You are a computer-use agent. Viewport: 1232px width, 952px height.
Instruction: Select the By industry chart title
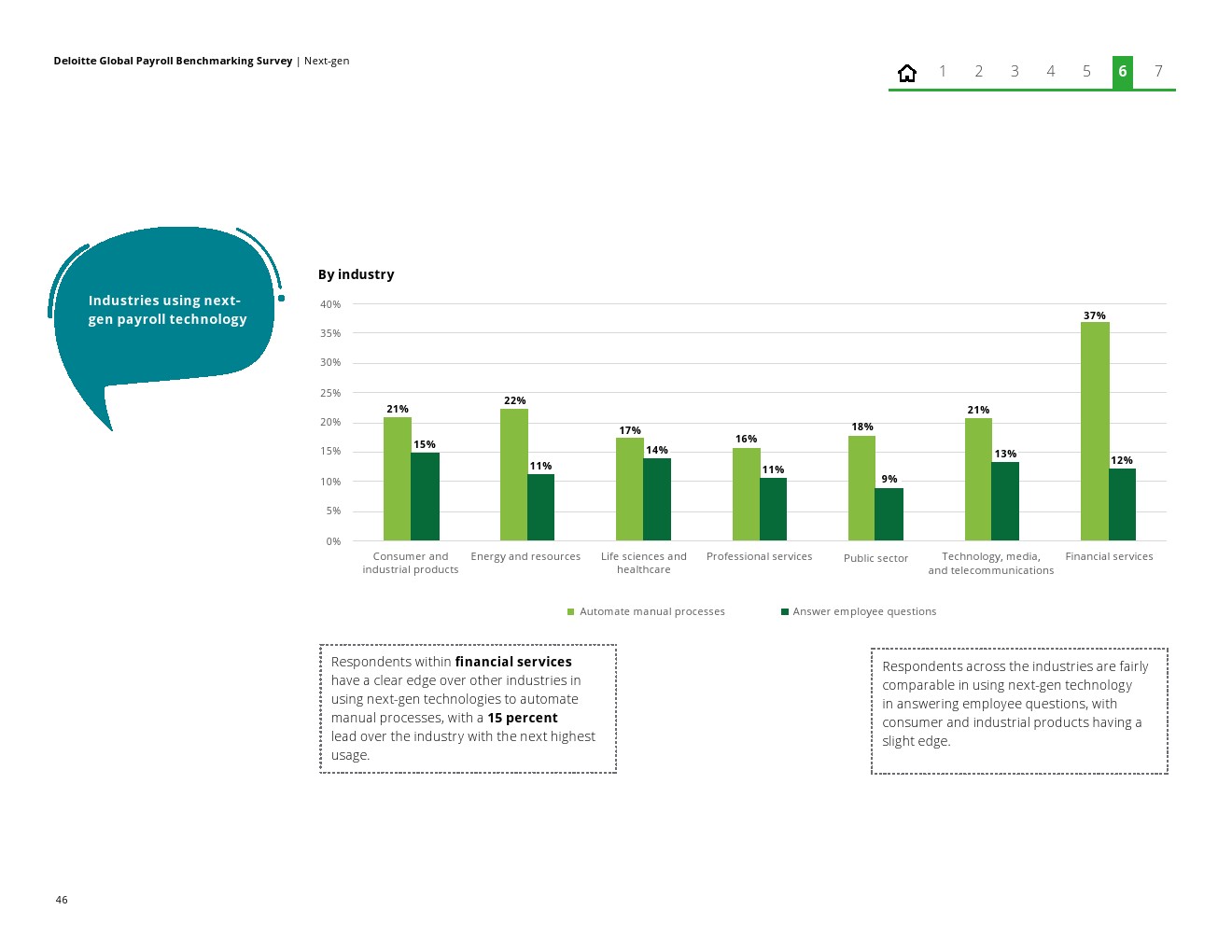click(x=356, y=274)
